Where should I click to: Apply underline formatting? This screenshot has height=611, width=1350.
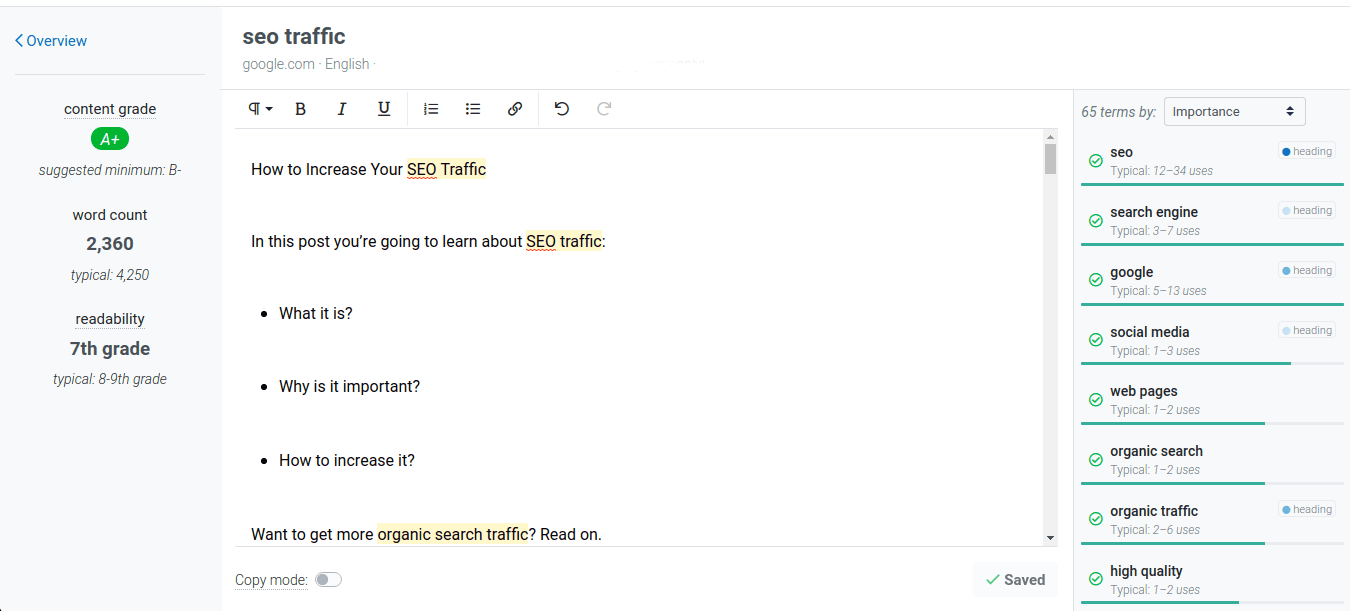[x=384, y=108]
